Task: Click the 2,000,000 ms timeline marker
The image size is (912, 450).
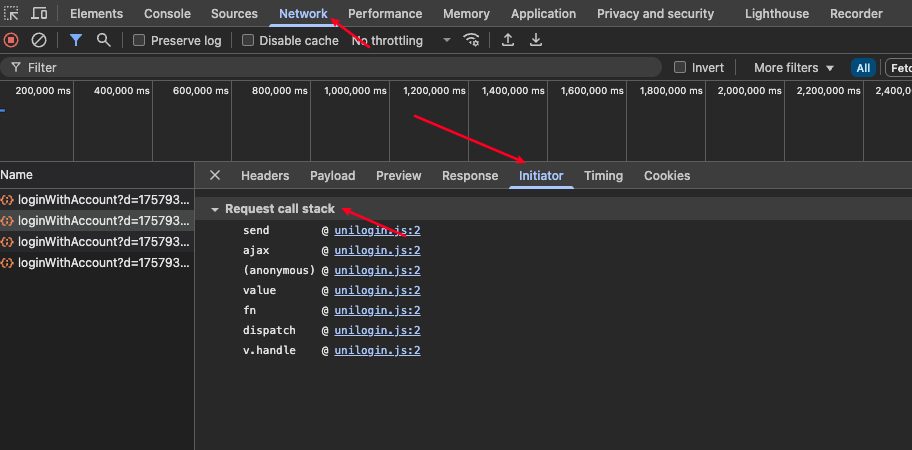Action: [x=750, y=91]
